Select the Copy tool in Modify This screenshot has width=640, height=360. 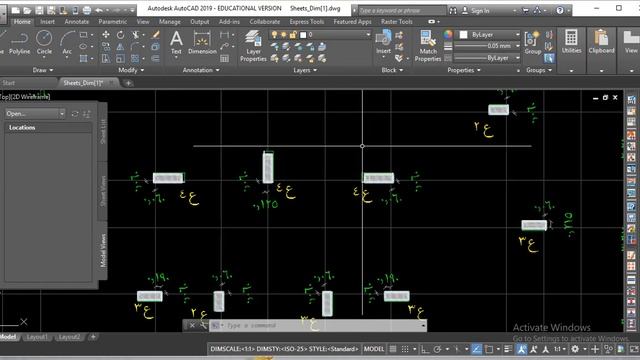click(x=106, y=47)
